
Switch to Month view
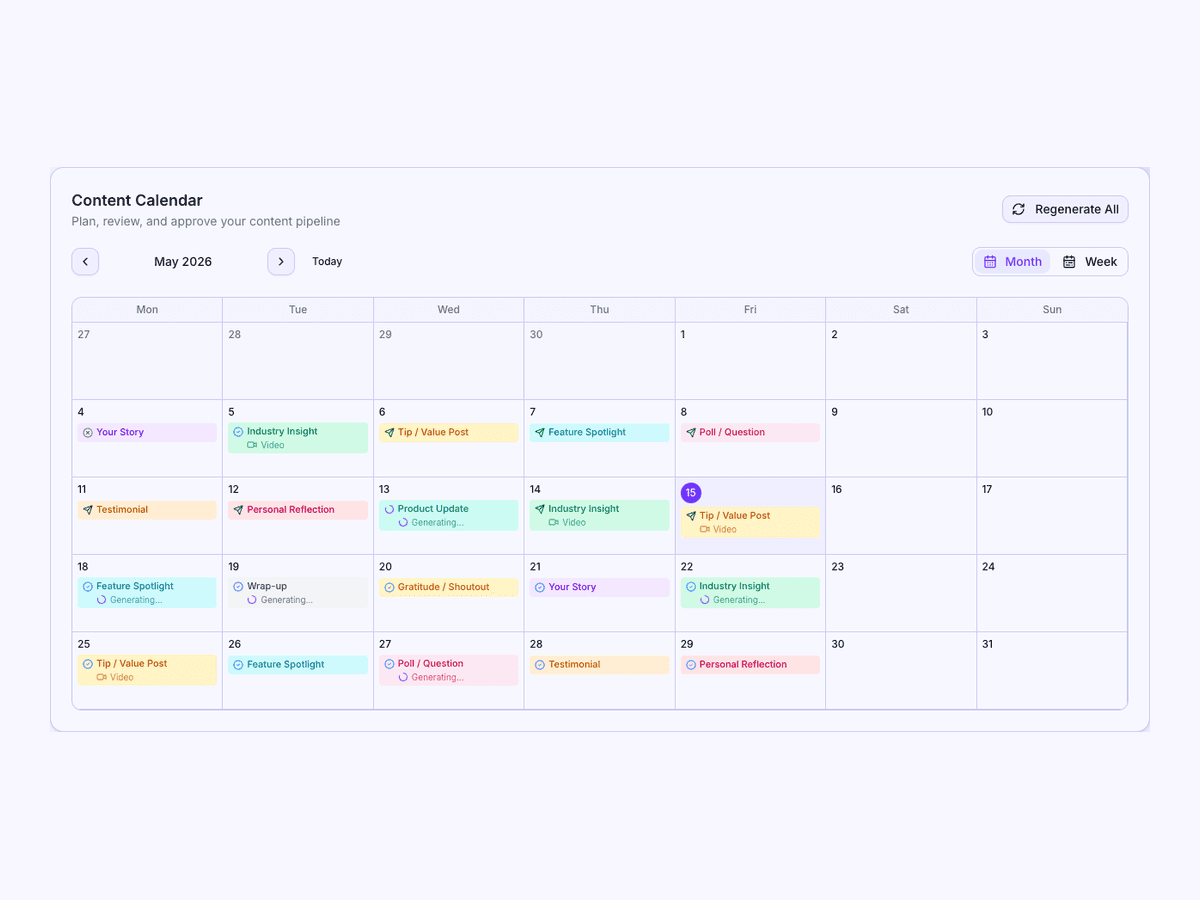1012,262
